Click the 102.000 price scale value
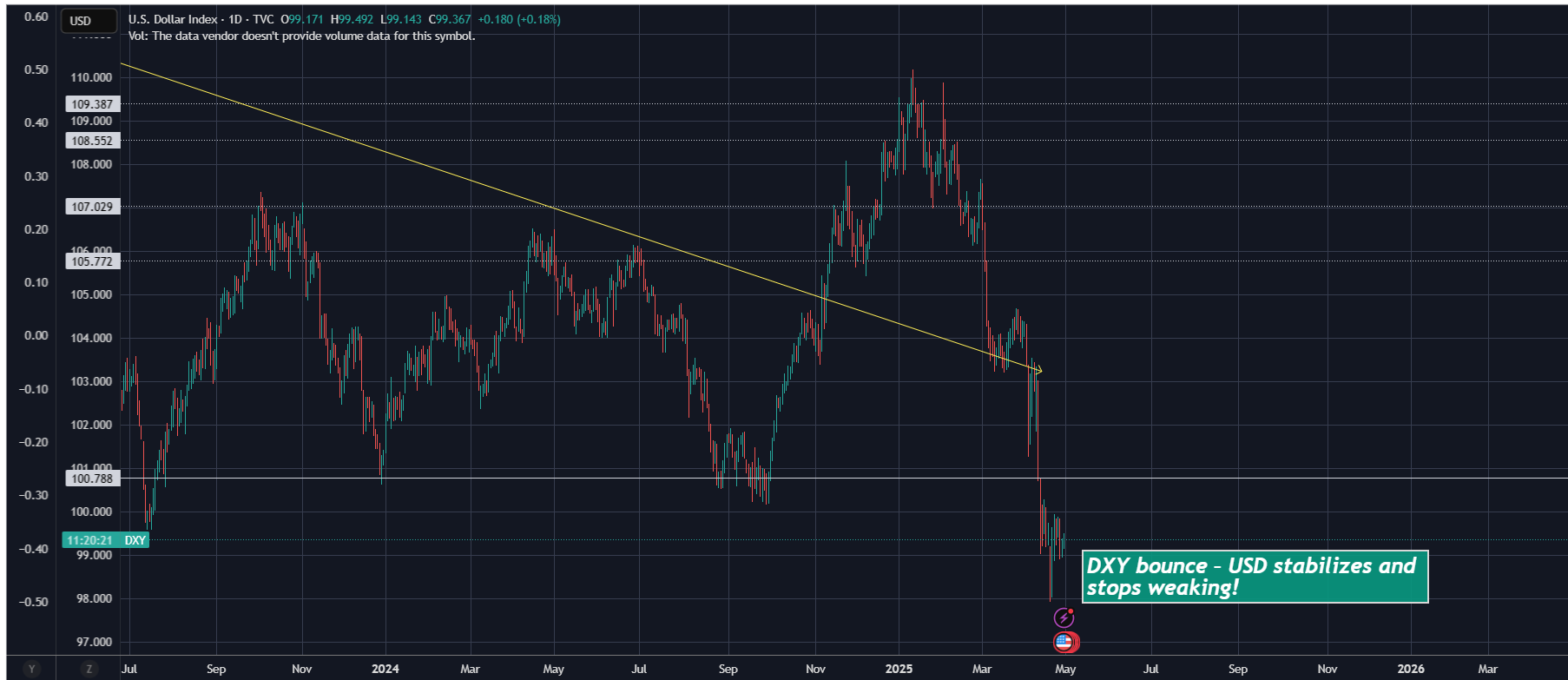Screen dimensions: 1568x680 [x=92, y=425]
